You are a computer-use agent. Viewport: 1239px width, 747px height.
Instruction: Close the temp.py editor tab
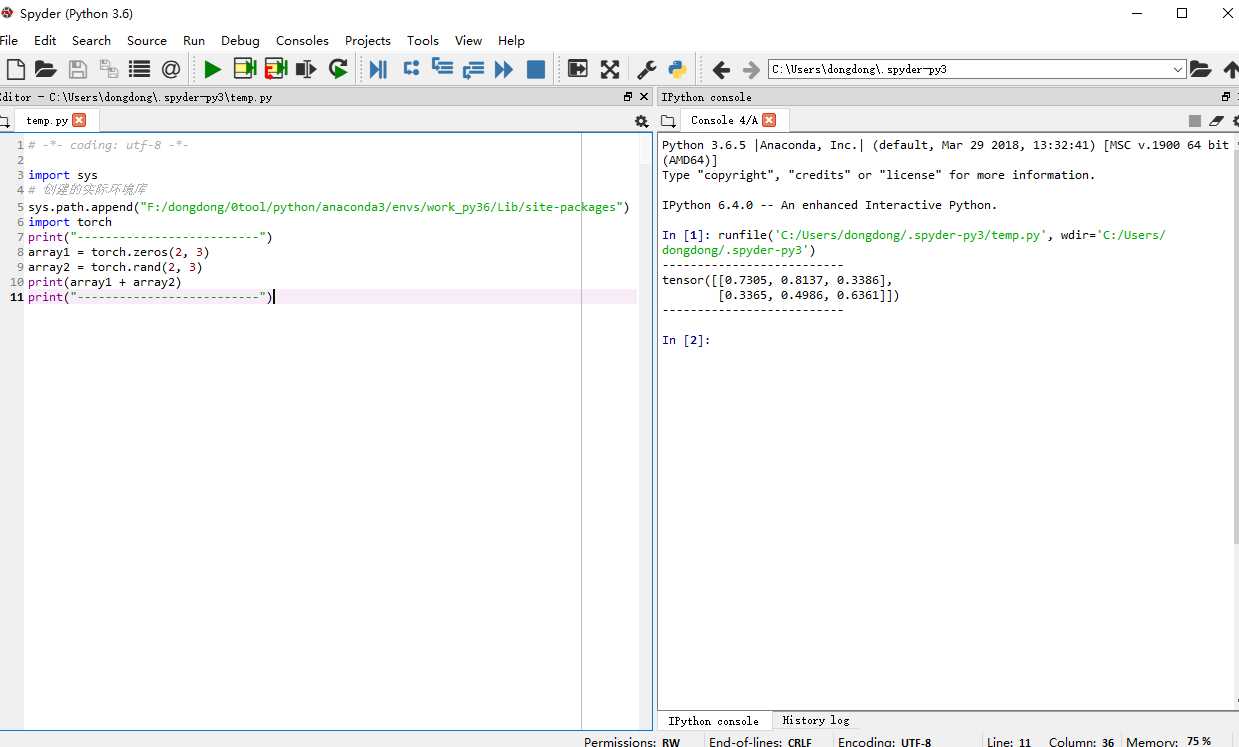tap(79, 120)
